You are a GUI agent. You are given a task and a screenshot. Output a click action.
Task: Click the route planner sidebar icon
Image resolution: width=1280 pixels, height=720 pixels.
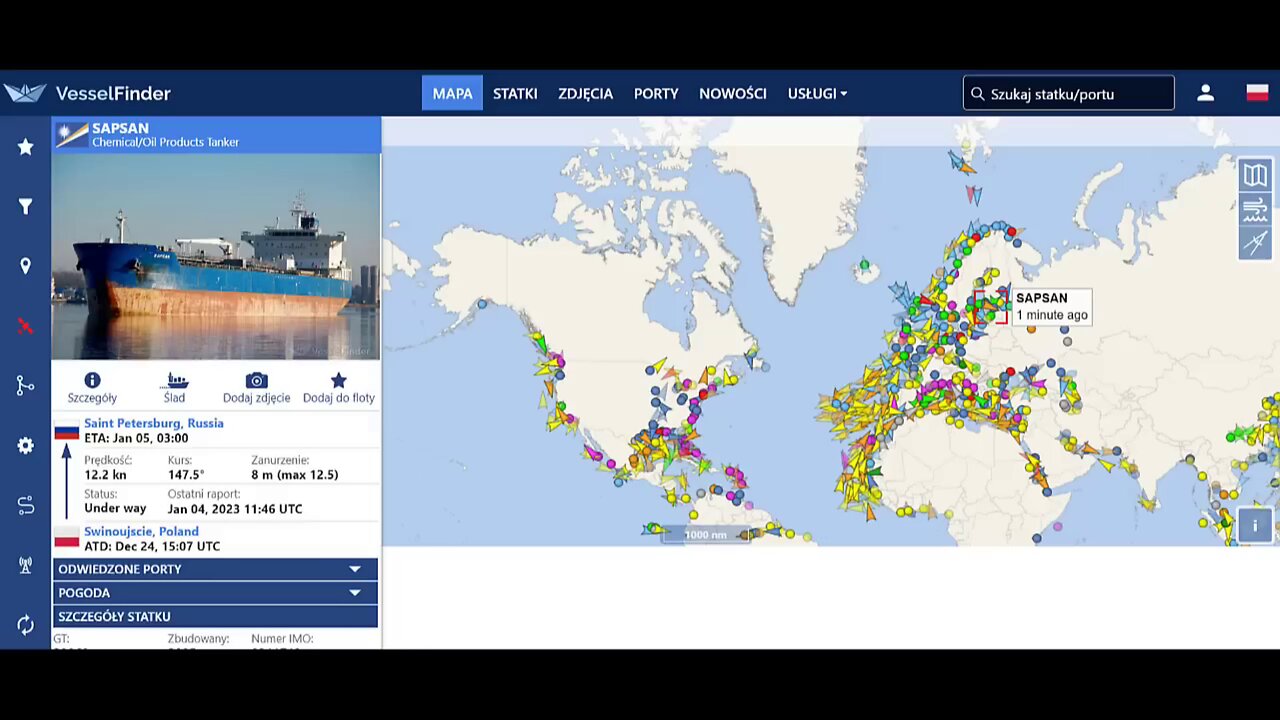coord(25,506)
